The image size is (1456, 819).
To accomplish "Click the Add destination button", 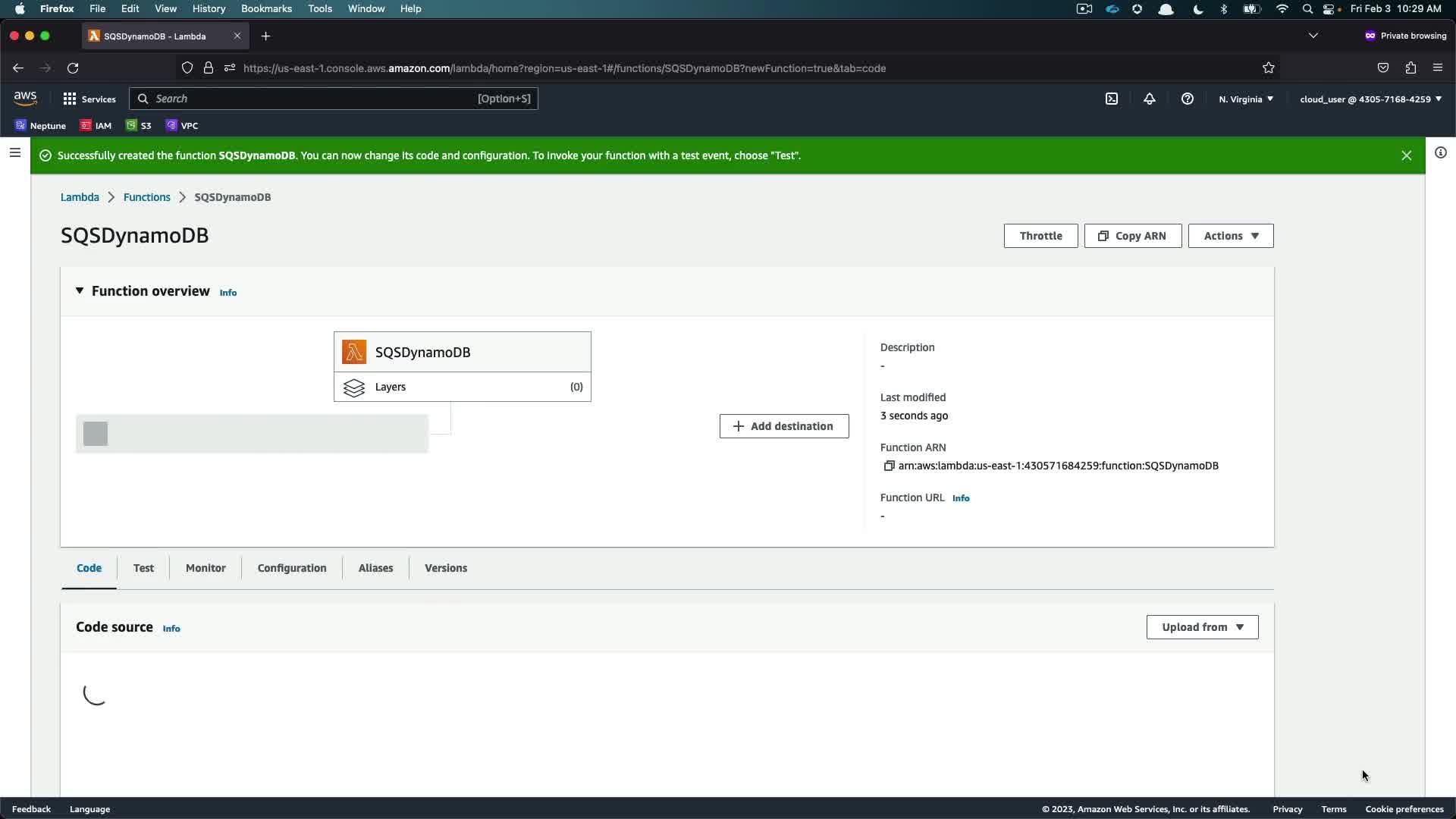I will pyautogui.click(x=784, y=426).
